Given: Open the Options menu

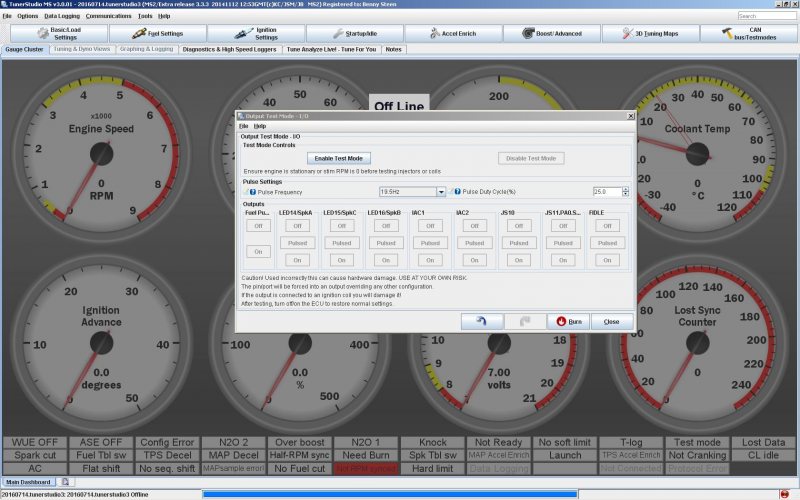Looking at the screenshot, I should (x=28, y=16).
